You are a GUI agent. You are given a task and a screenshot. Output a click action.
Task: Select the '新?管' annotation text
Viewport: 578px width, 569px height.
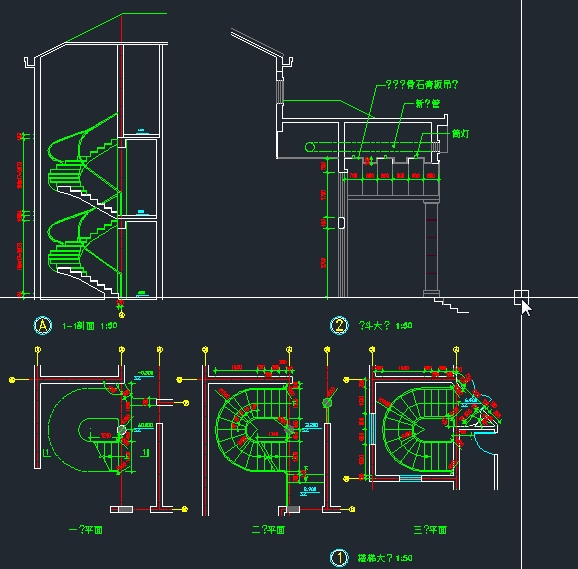pos(428,104)
